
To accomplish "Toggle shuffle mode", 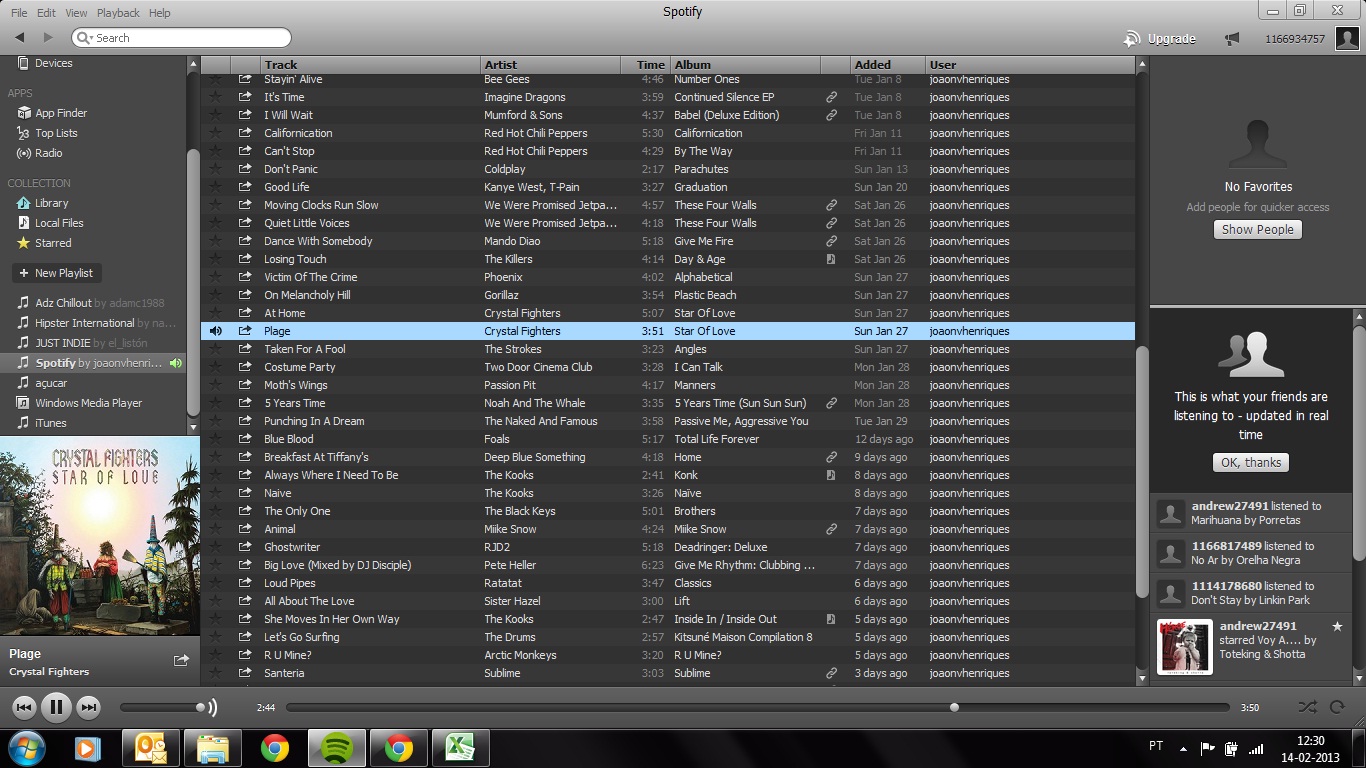I will (1307, 707).
